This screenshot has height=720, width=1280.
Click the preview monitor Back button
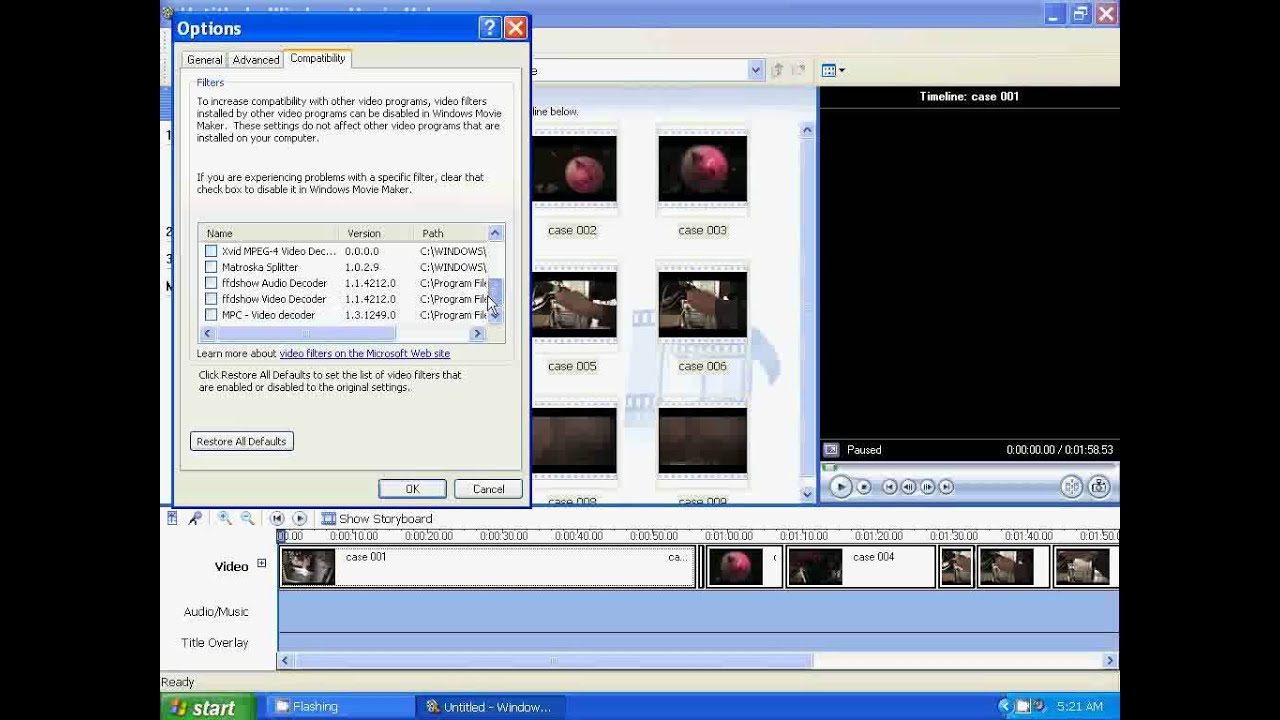[x=890, y=487]
